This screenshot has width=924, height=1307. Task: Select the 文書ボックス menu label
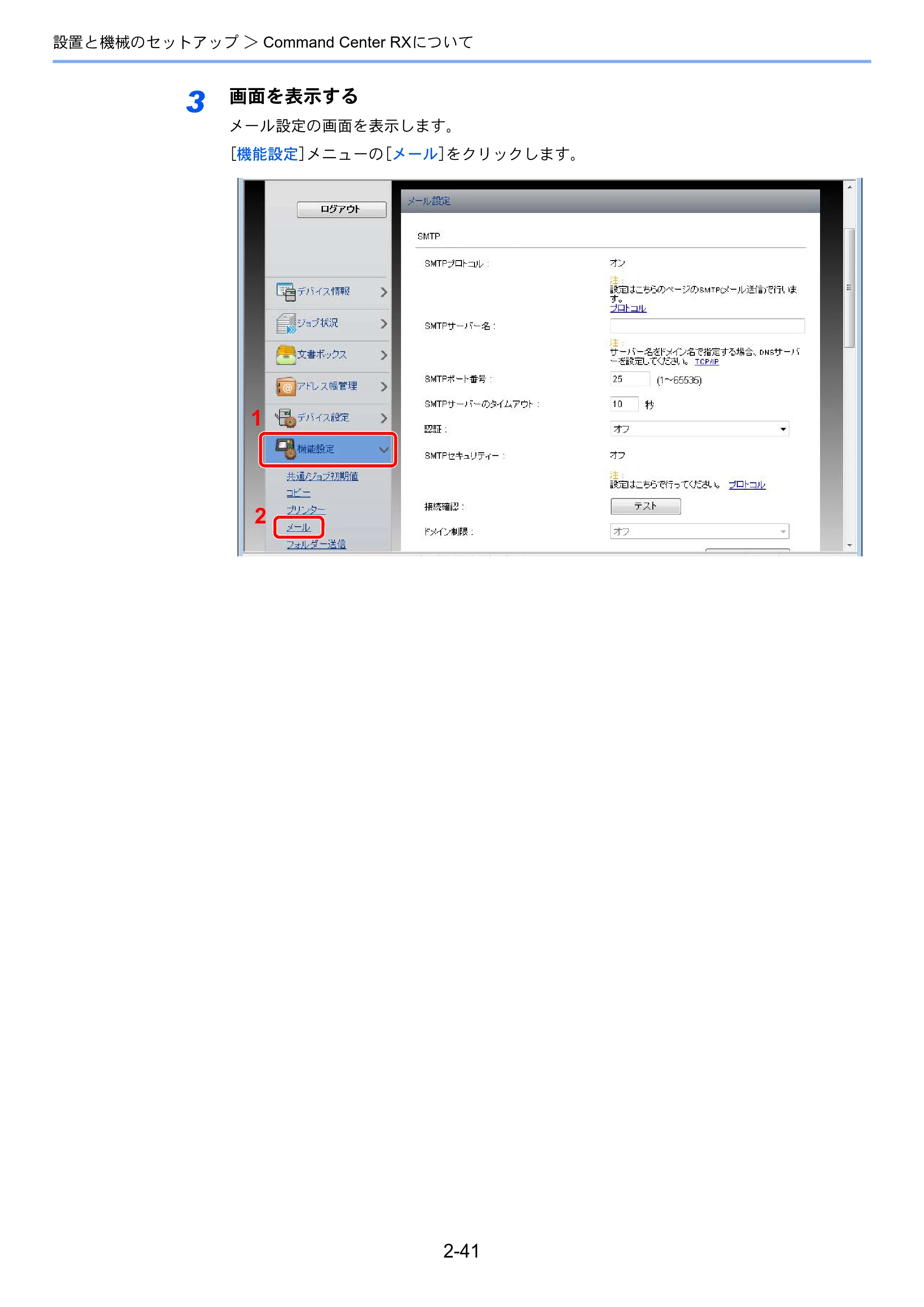point(322,355)
